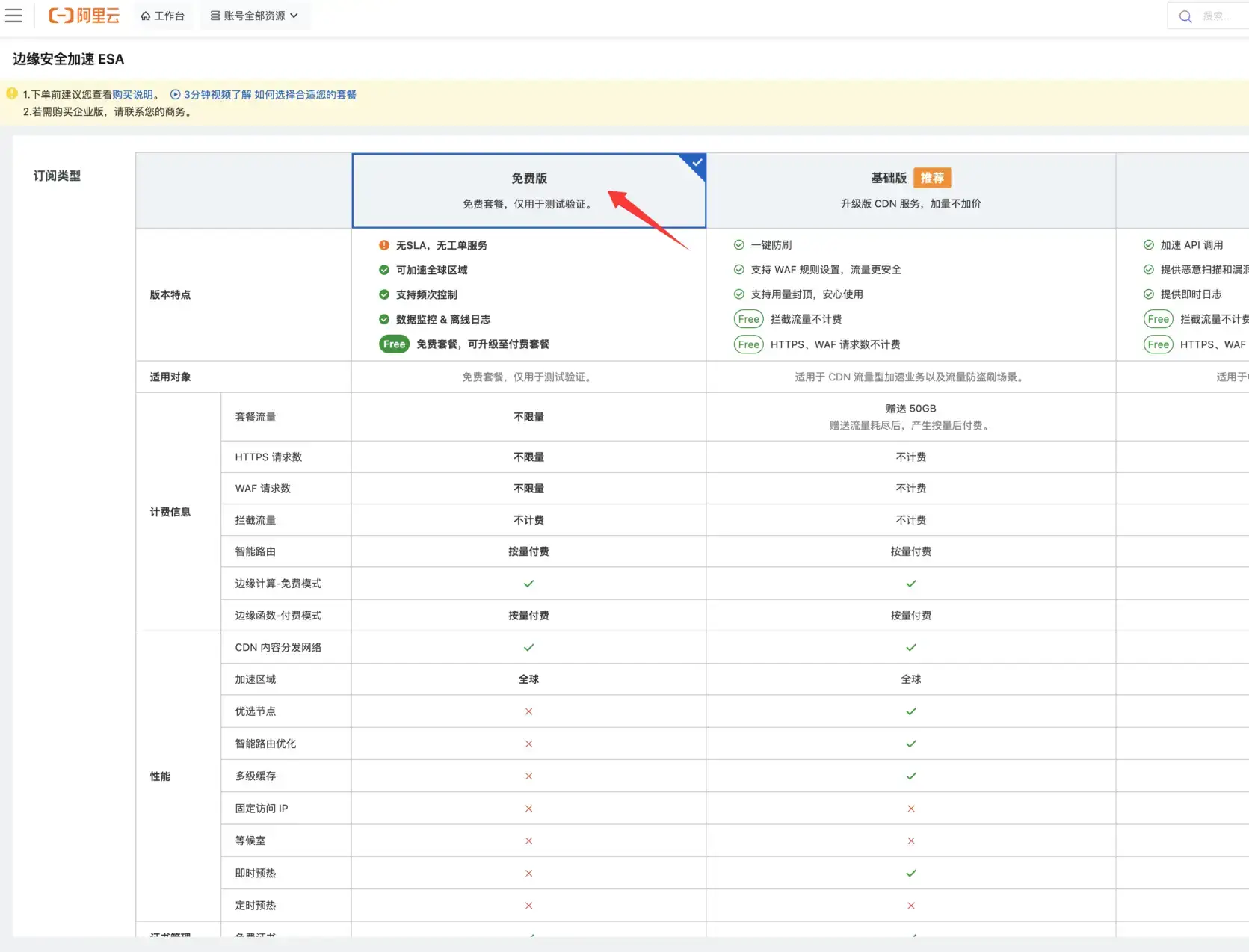Click the Free badge next to 拦截流量不计费
This screenshot has height=952, width=1249.
pyautogui.click(x=747, y=319)
